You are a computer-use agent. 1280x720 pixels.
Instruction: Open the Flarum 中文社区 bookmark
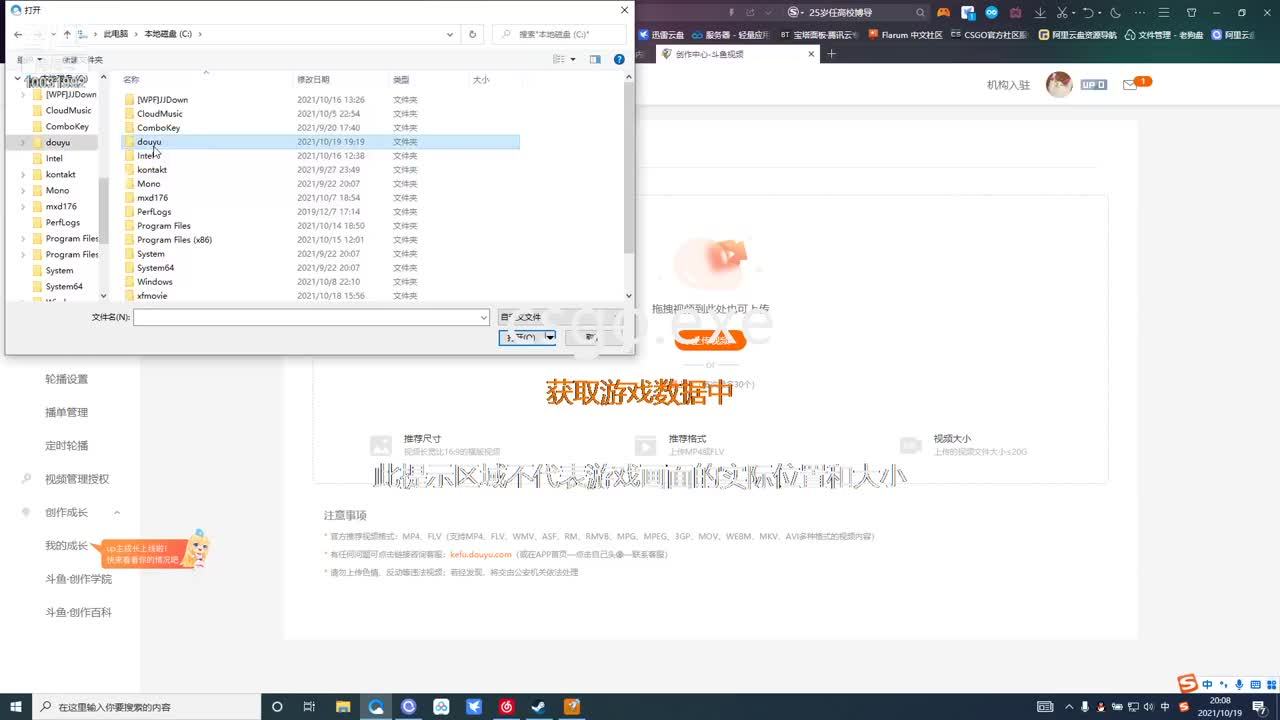[905, 35]
